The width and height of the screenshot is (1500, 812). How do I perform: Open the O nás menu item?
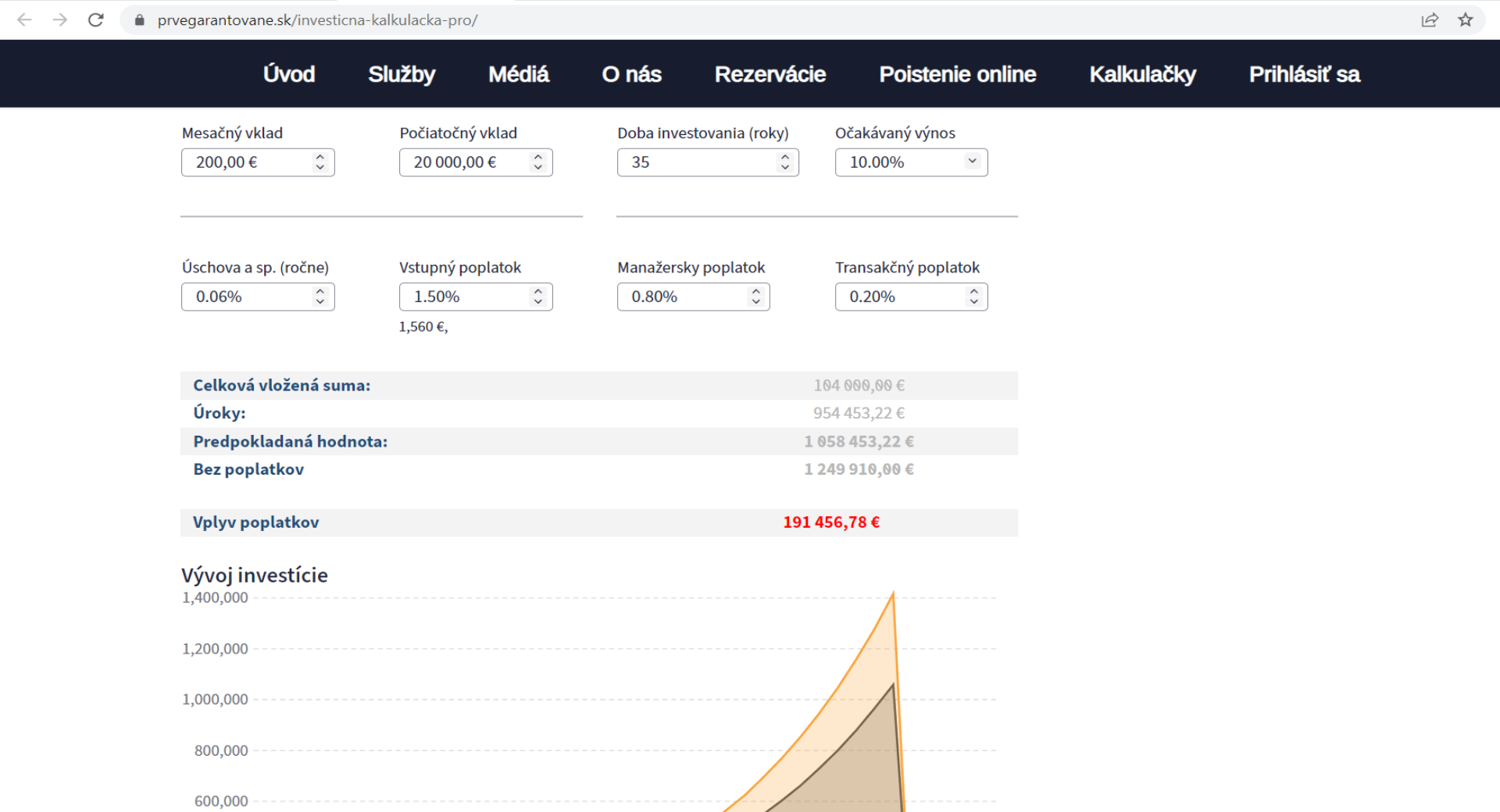[631, 74]
